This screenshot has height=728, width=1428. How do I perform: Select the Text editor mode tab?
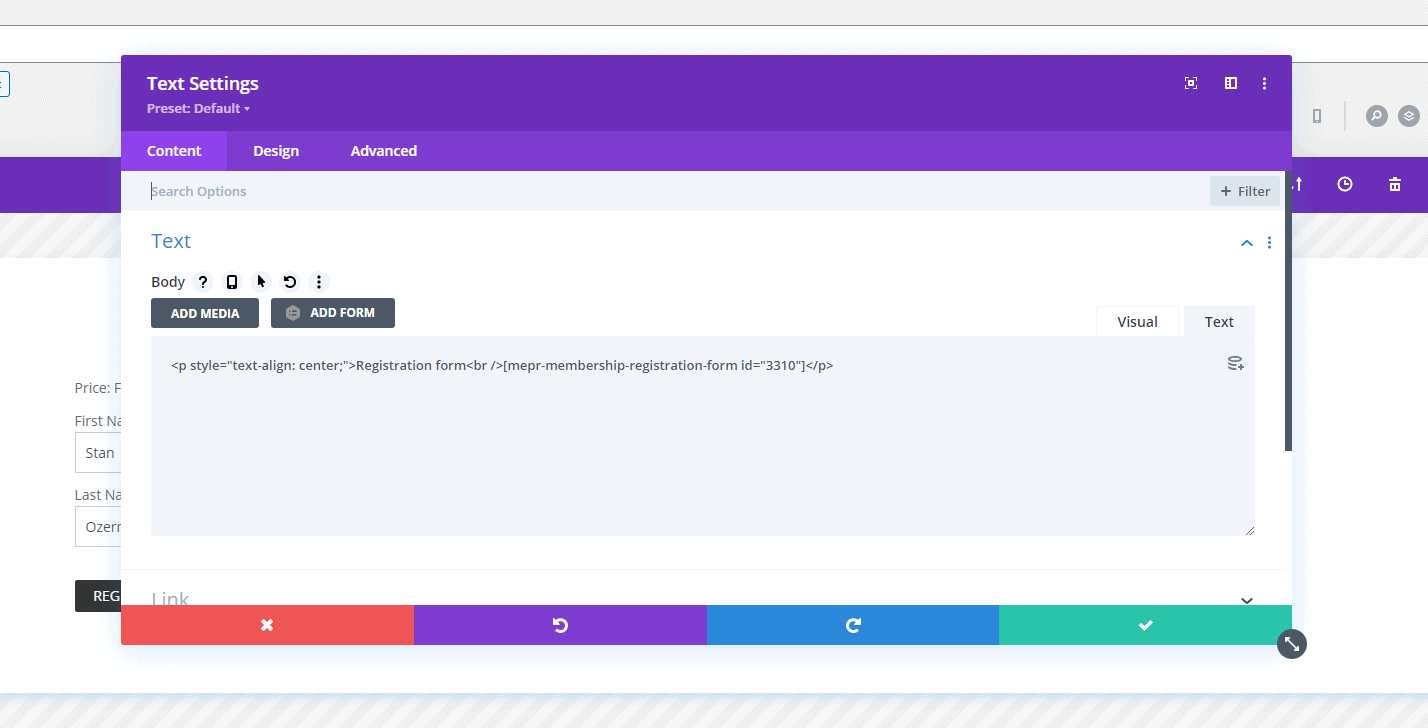click(1219, 322)
